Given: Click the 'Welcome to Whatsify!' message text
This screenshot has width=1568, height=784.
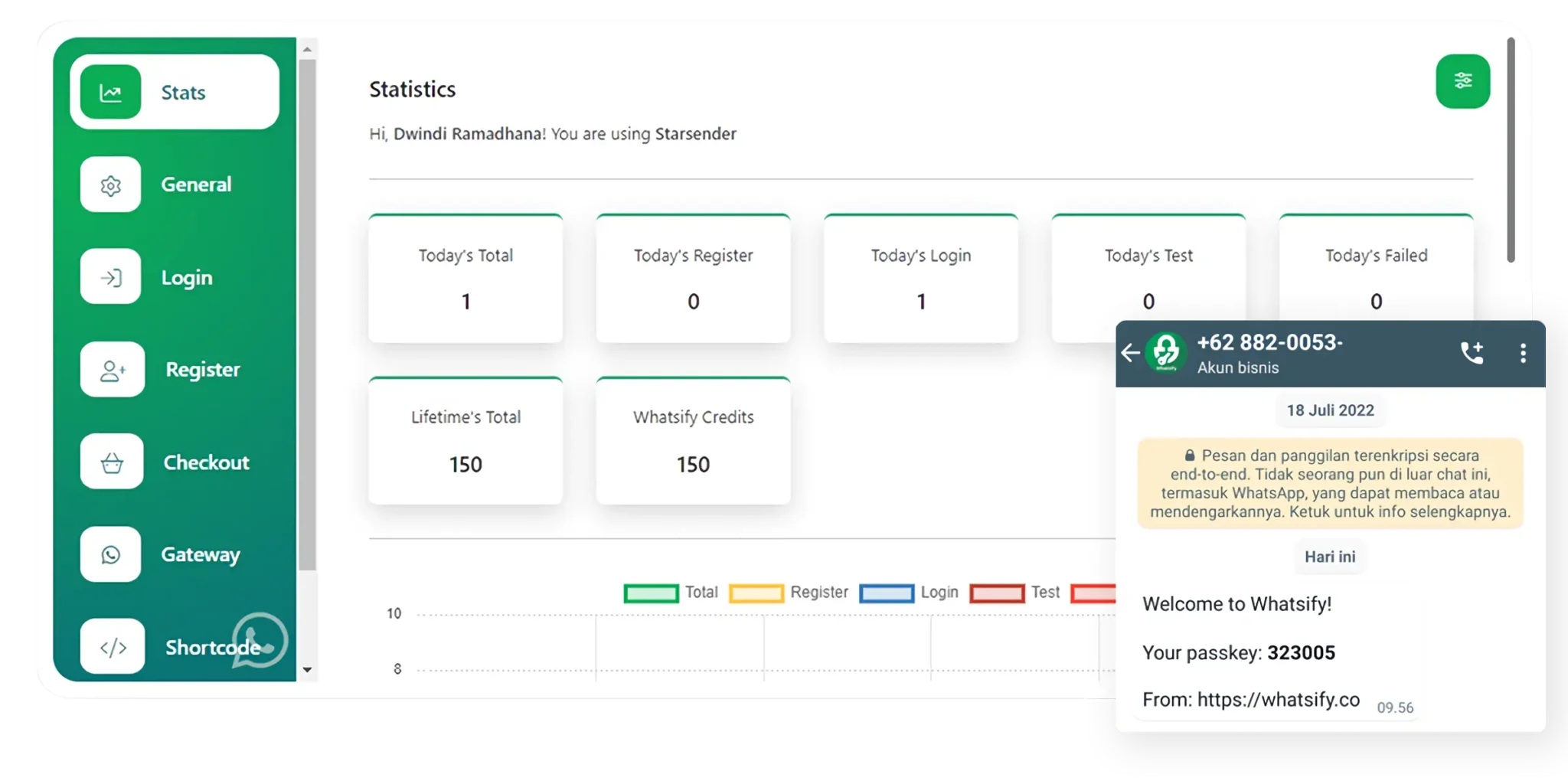Looking at the screenshot, I should (1237, 604).
